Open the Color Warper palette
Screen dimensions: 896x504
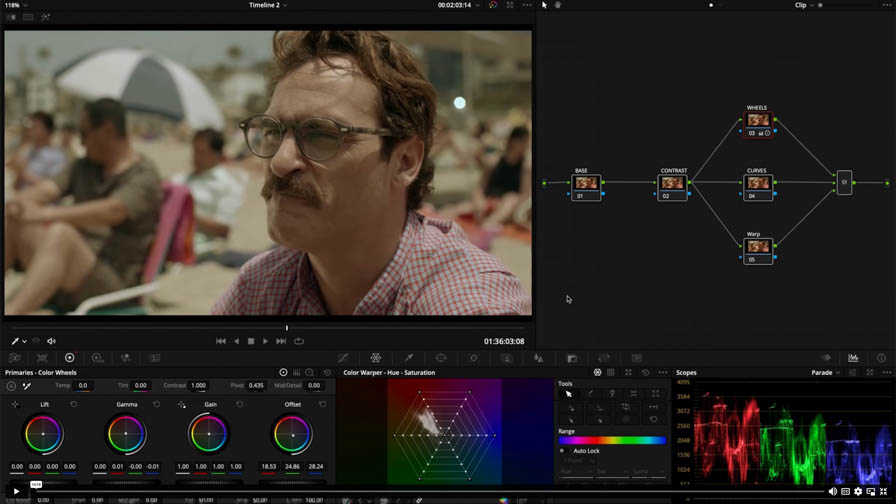pos(375,358)
